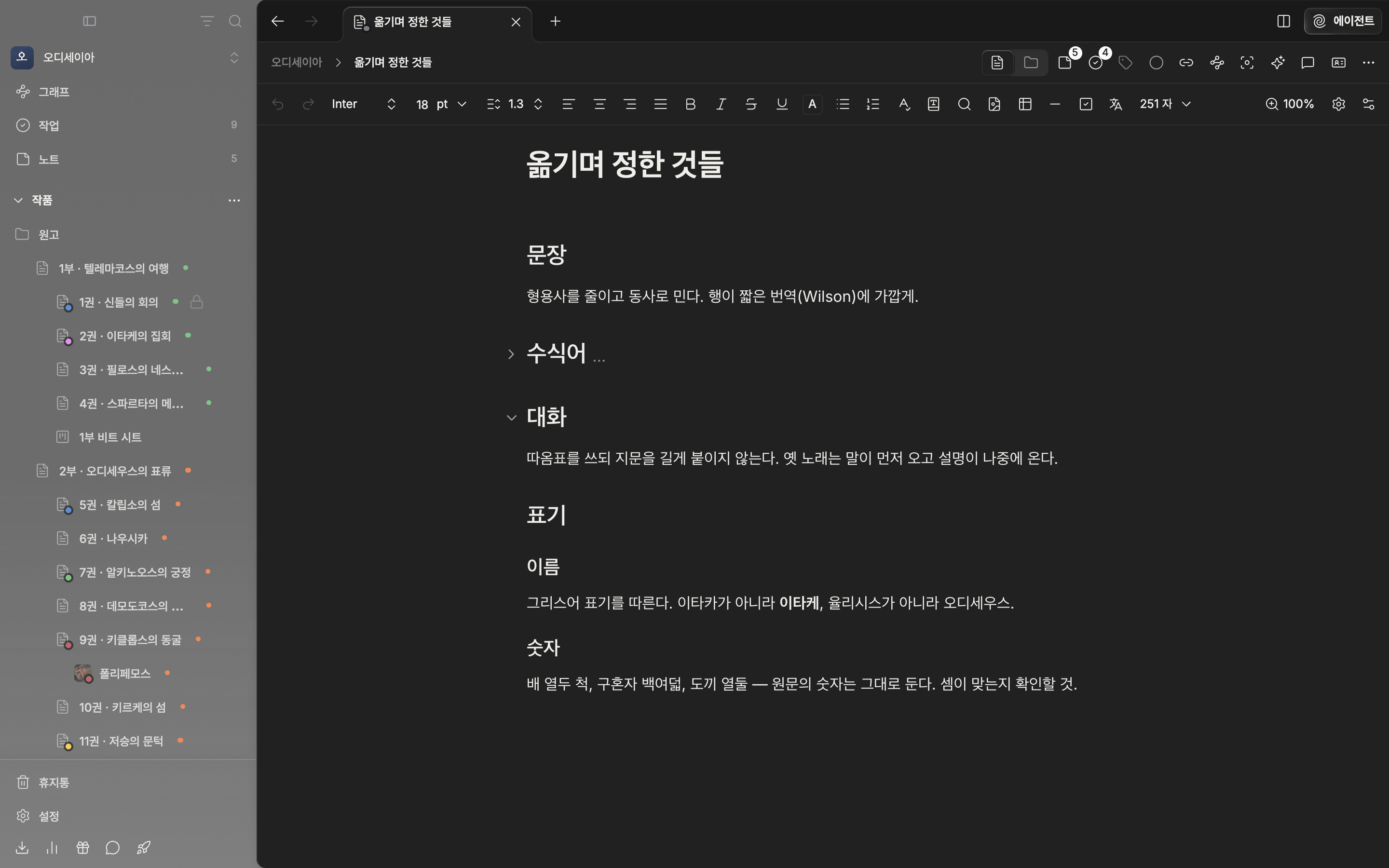Open the text color A button
Screen dimensions: 1389x868
tap(812, 104)
